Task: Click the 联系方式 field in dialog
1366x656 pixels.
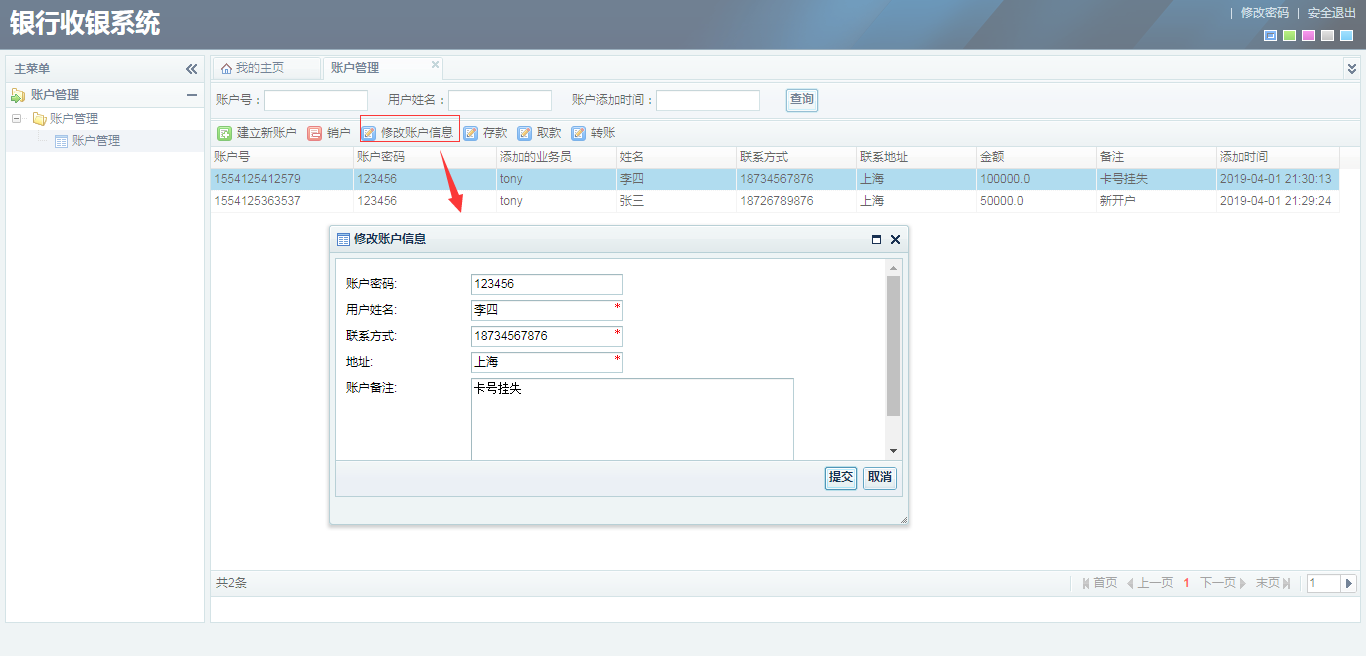Action: [547, 336]
